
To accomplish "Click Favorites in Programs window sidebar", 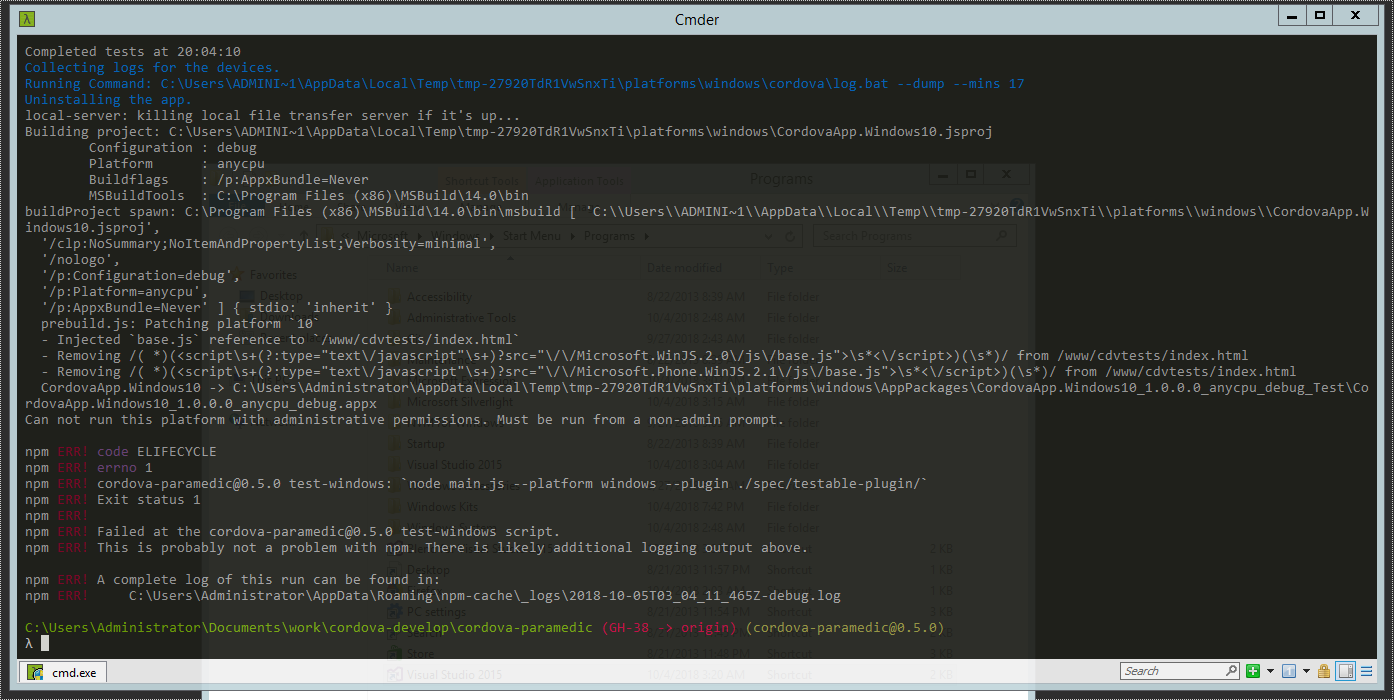I will [272, 274].
